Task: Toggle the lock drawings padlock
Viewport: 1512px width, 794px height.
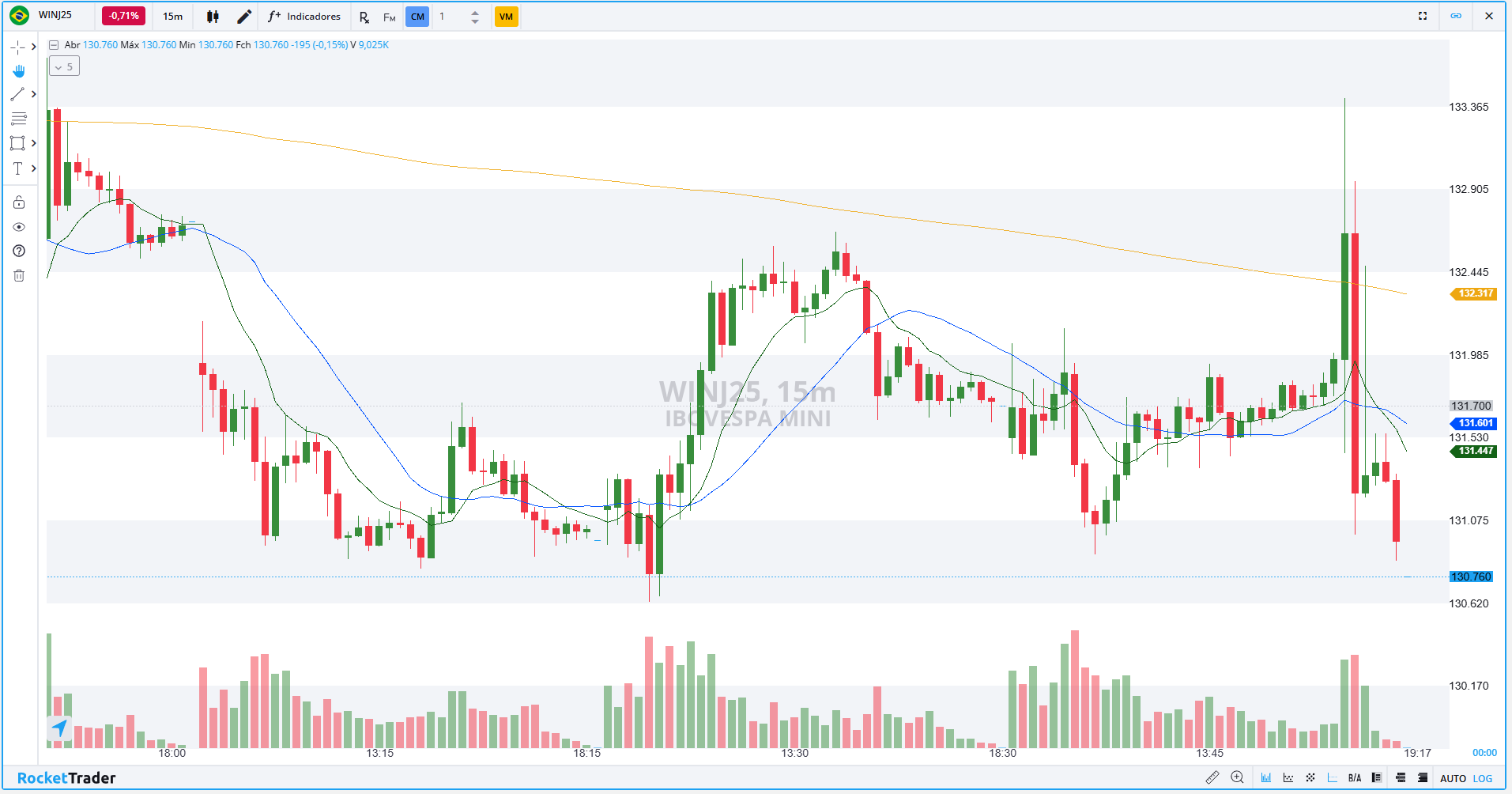Action: (x=19, y=202)
